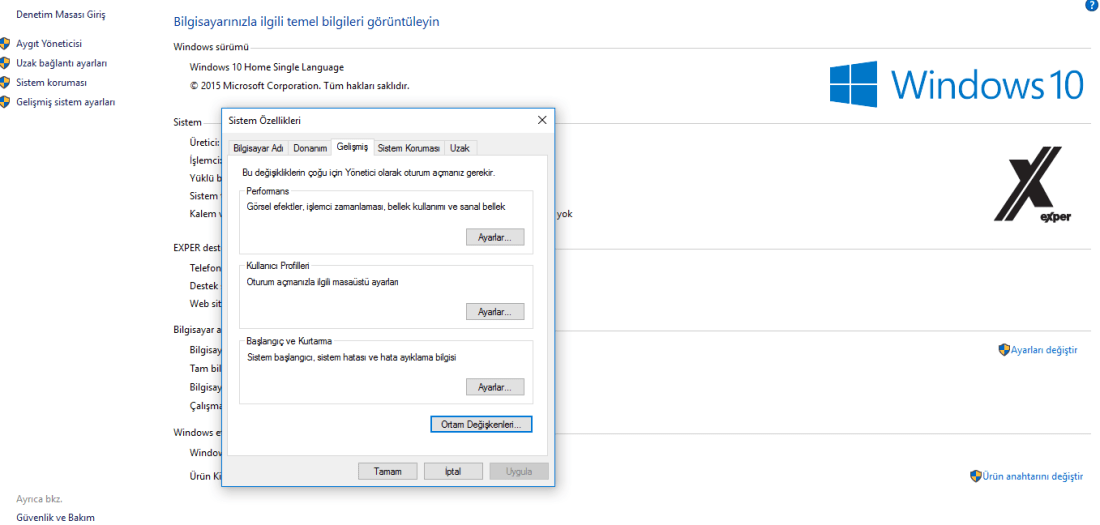Click the shield icon next to Ayarları değiştir
Screen dimensions: 1100x525
click(1004, 350)
